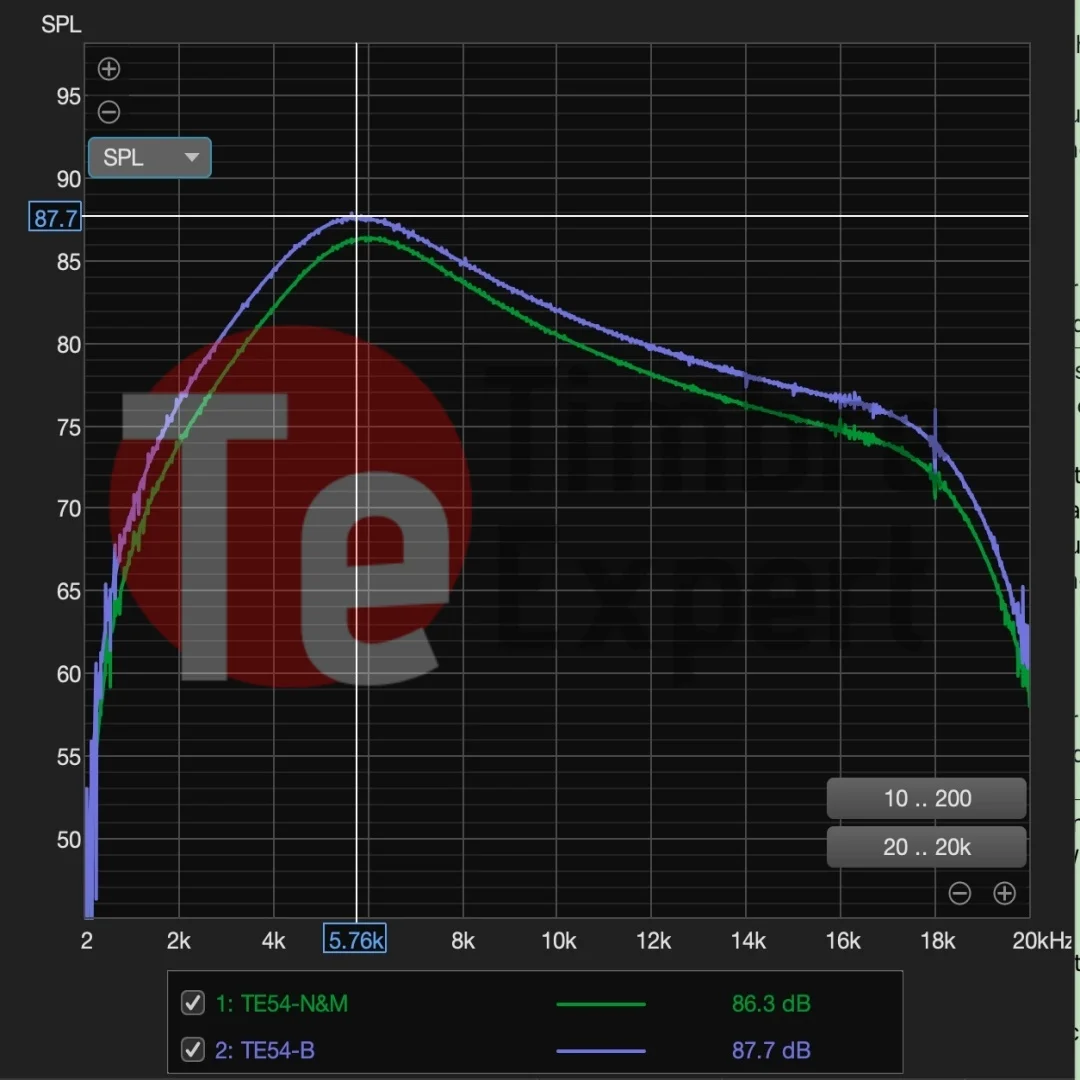Zoom in vertical SPL axis plus icon
The image size is (1080, 1080).
pos(109,69)
